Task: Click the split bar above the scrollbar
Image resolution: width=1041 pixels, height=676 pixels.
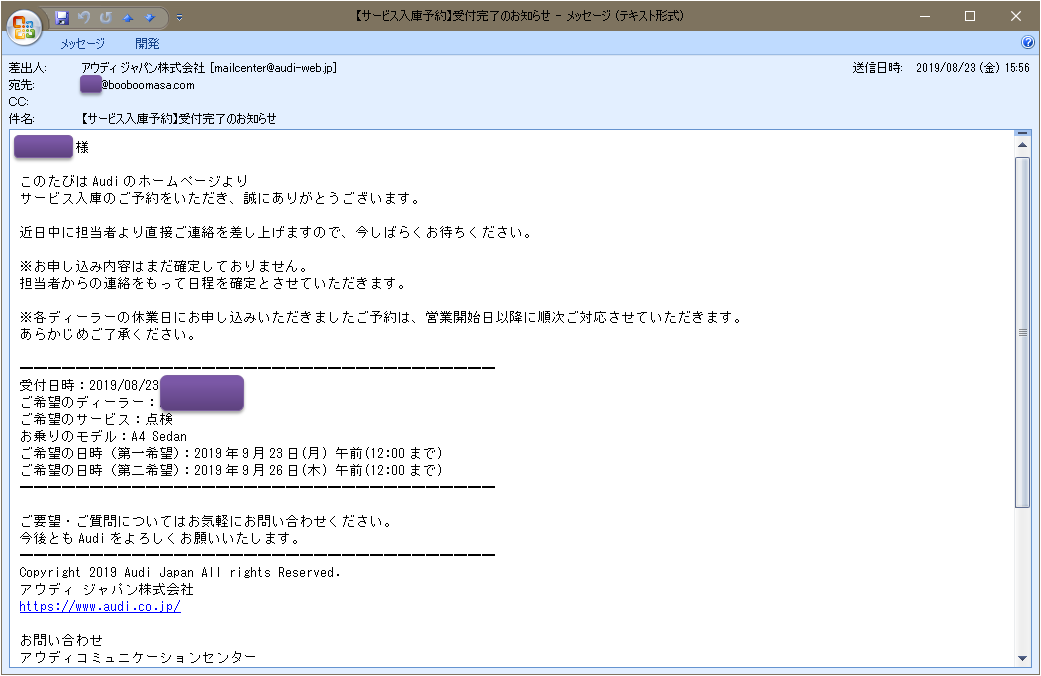Action: click(1022, 133)
